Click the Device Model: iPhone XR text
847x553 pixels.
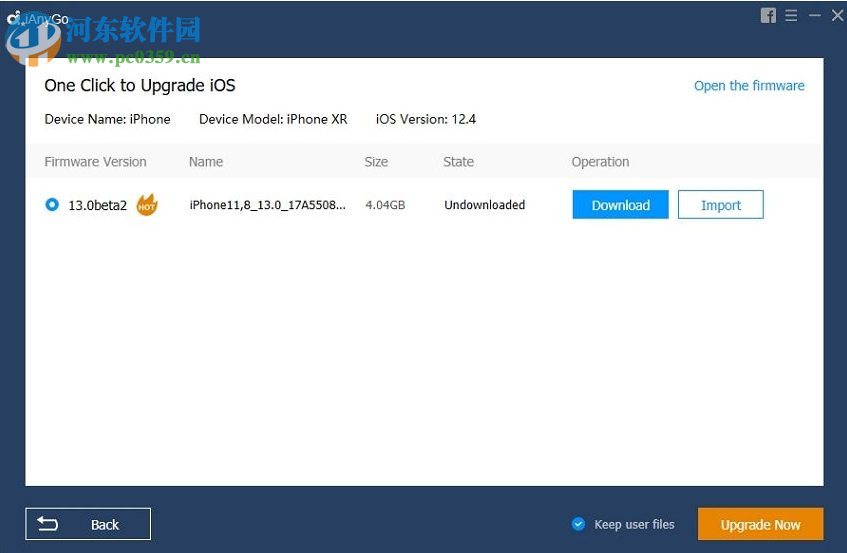click(x=273, y=119)
